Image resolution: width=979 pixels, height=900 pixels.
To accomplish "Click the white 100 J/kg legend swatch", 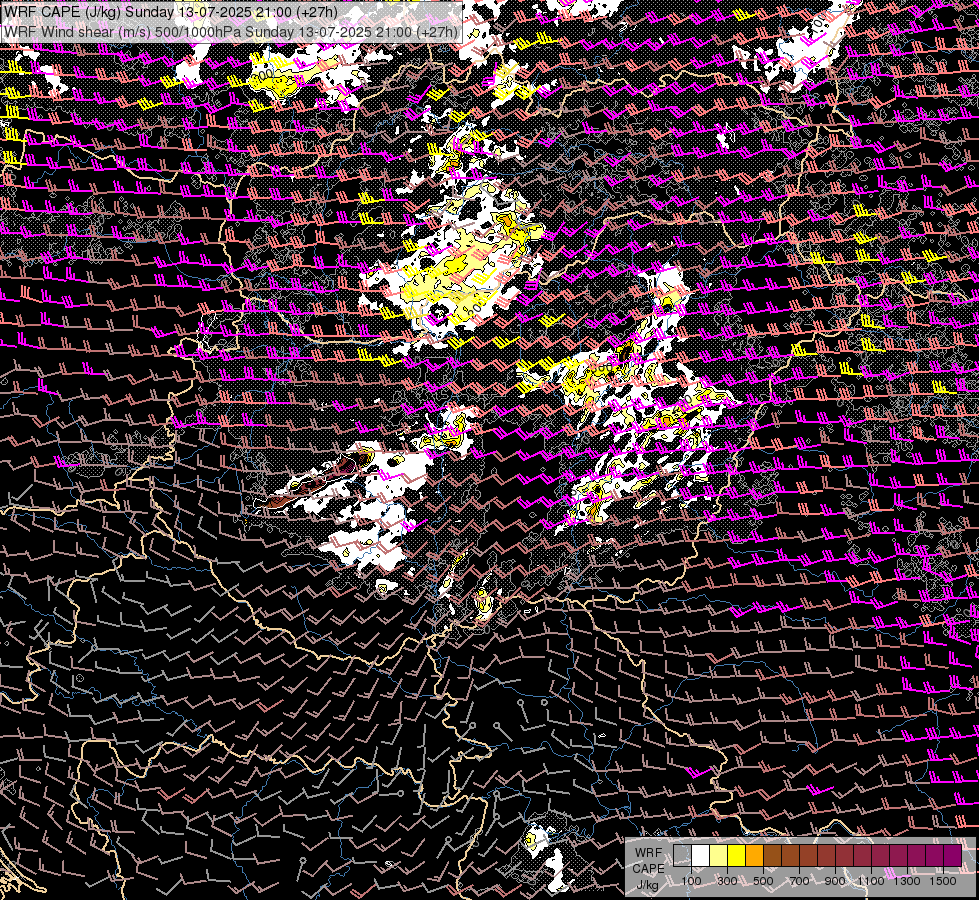I will click(701, 856).
